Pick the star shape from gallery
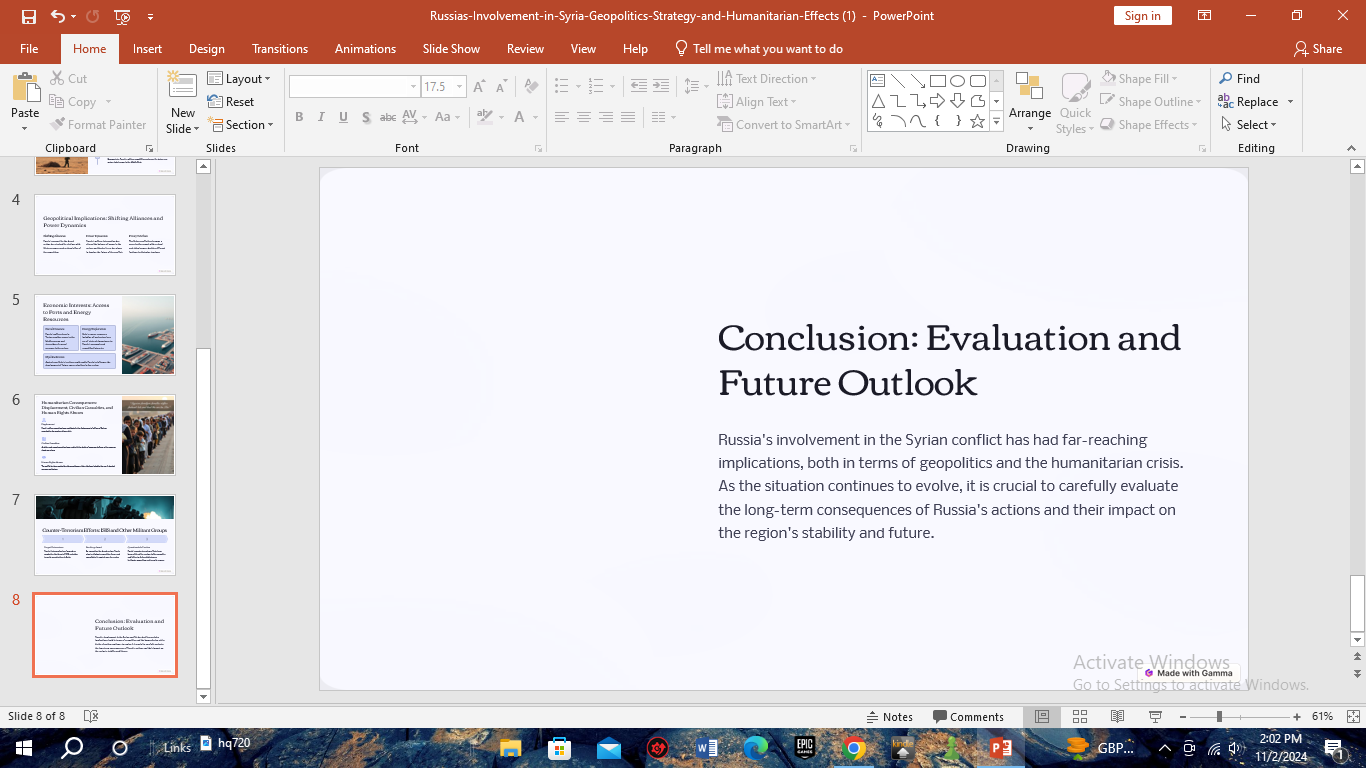The width and height of the screenshot is (1366, 768). click(978, 121)
